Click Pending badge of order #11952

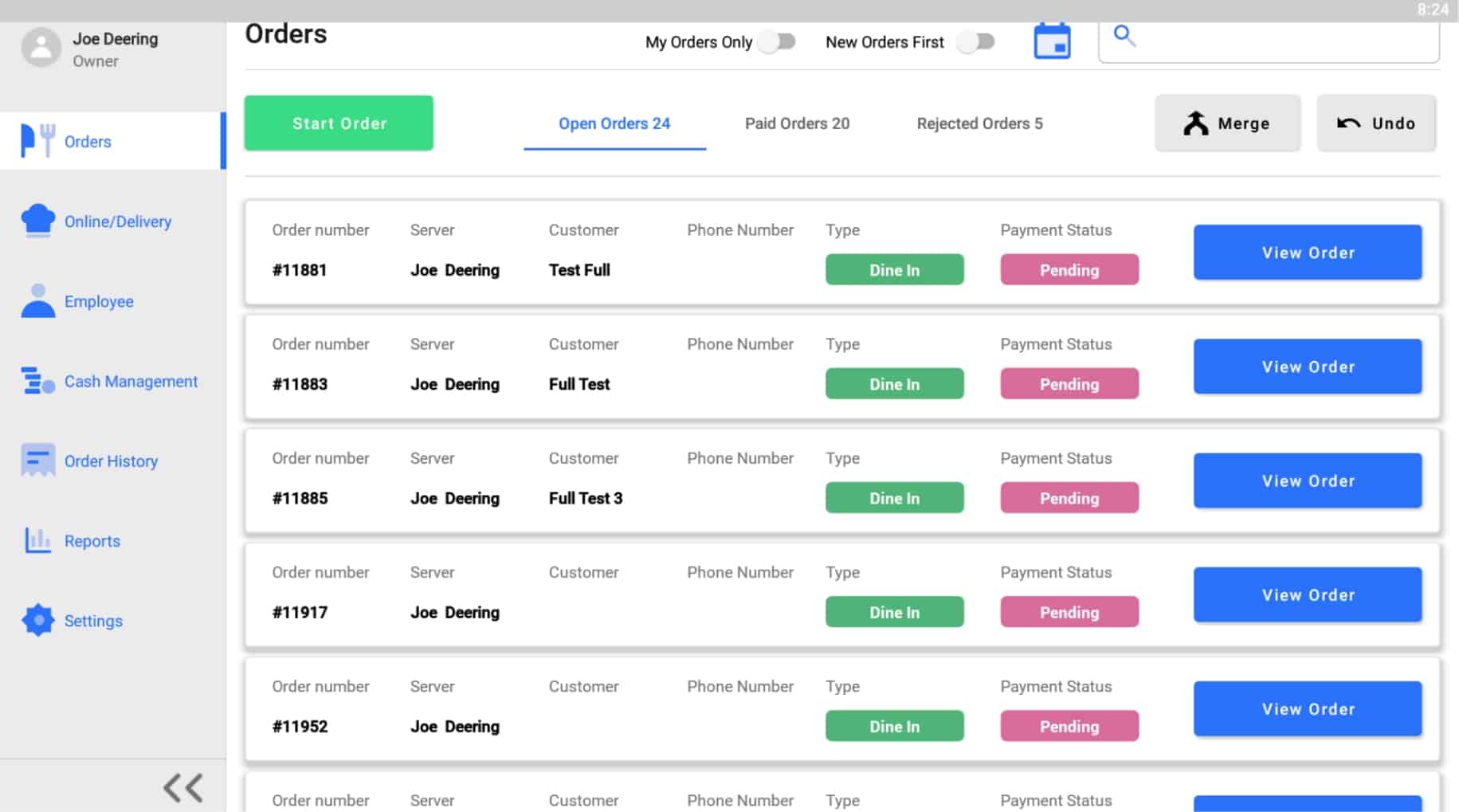point(1069,726)
